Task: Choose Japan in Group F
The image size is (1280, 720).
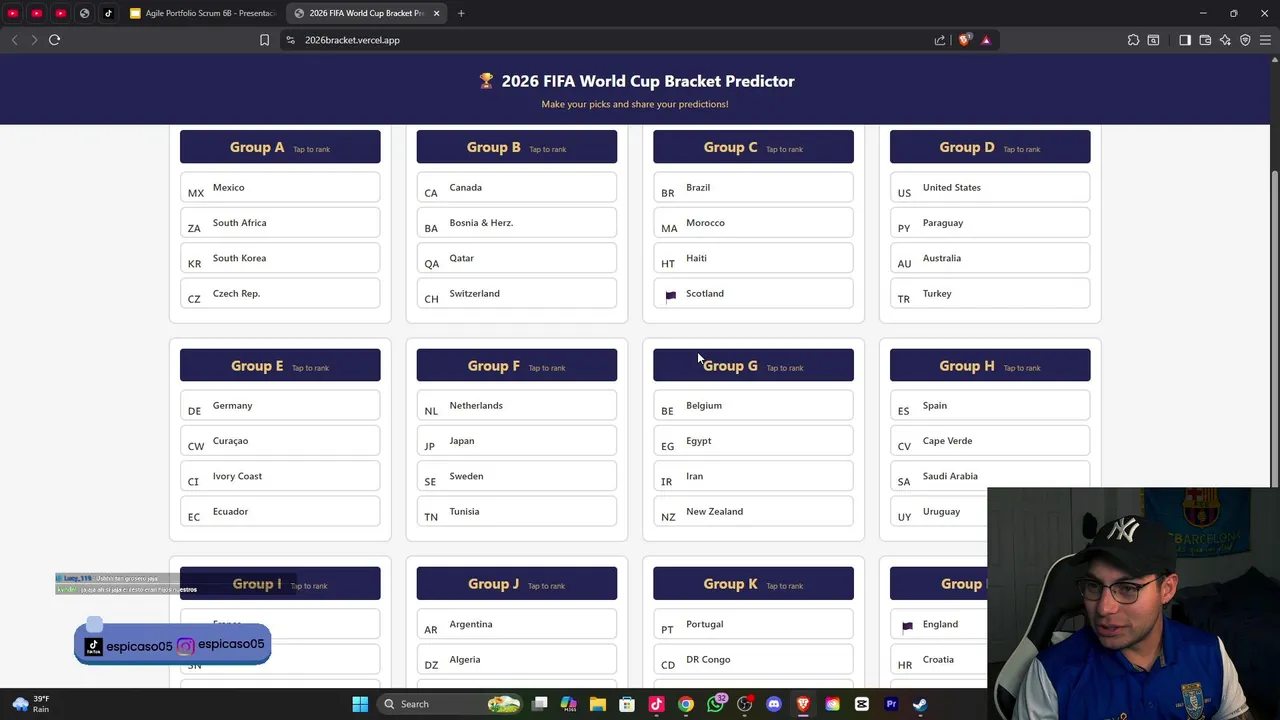Action: click(517, 441)
